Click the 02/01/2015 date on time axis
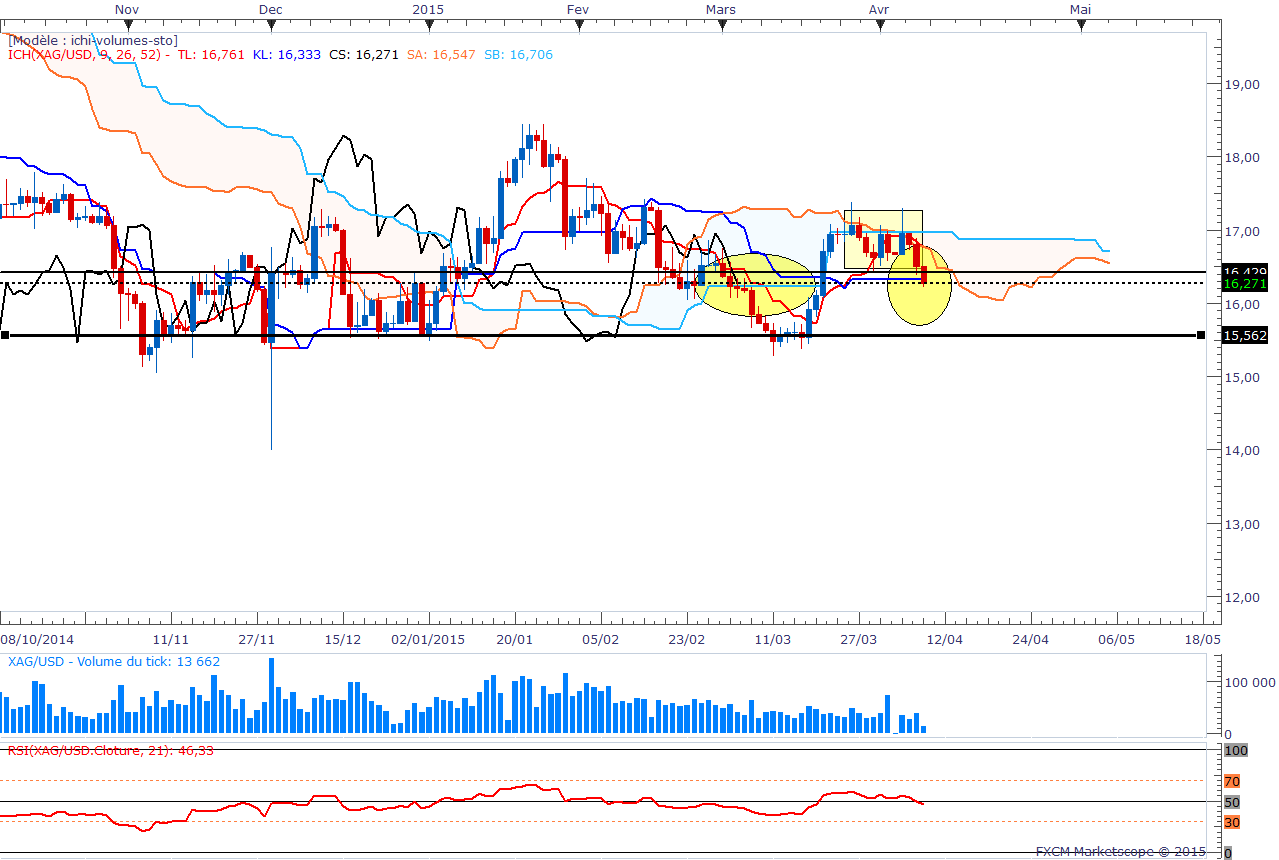This screenshot has width=1279, height=860. (427, 638)
